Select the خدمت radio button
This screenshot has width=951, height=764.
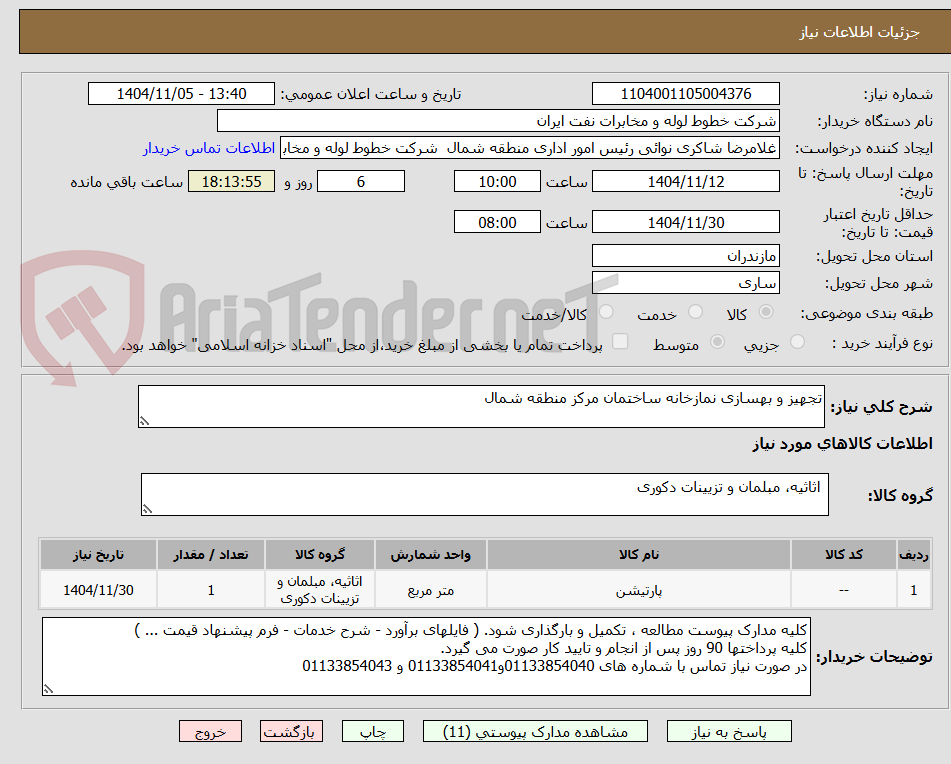tap(695, 312)
